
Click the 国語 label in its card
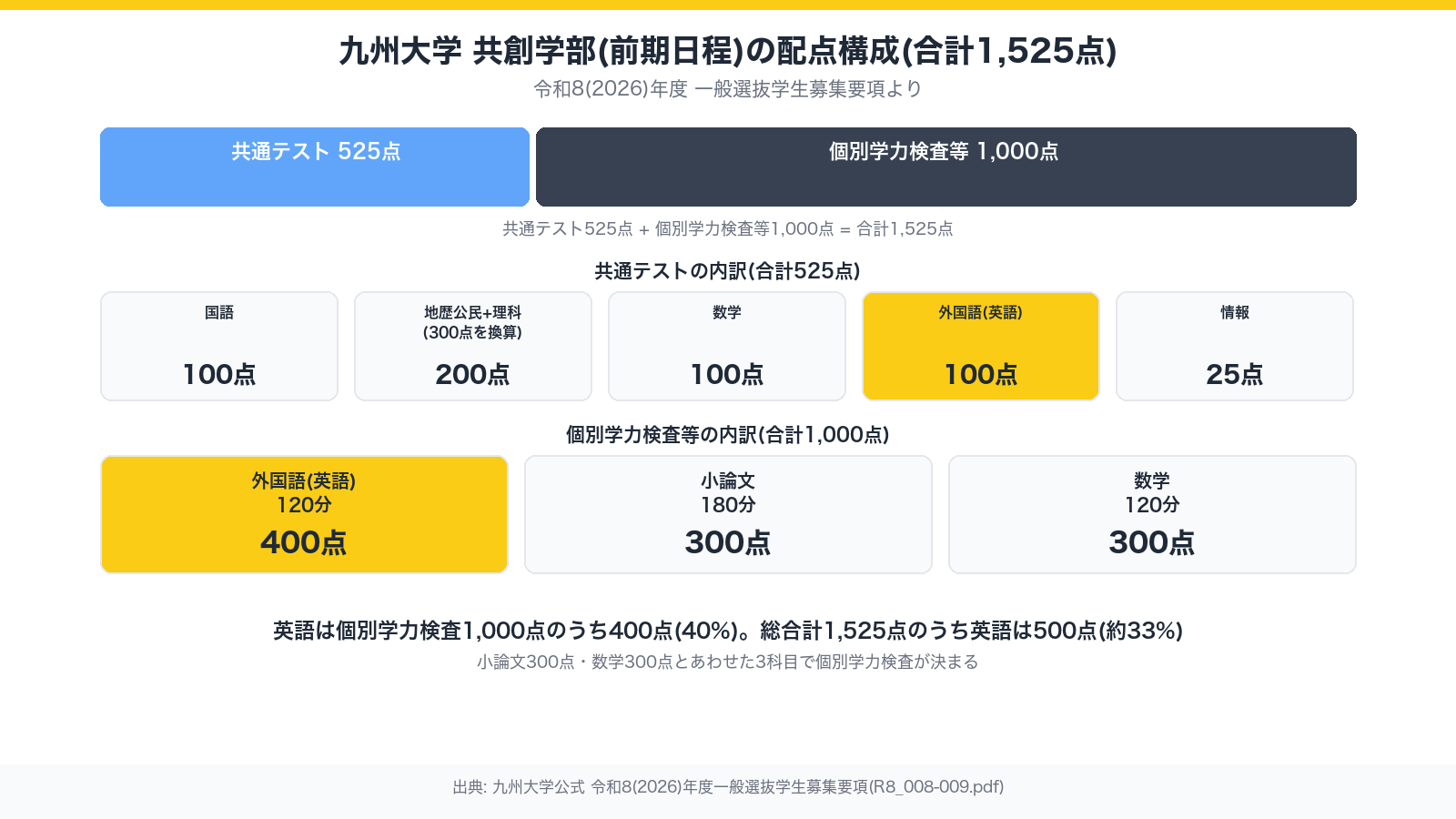coord(219,312)
